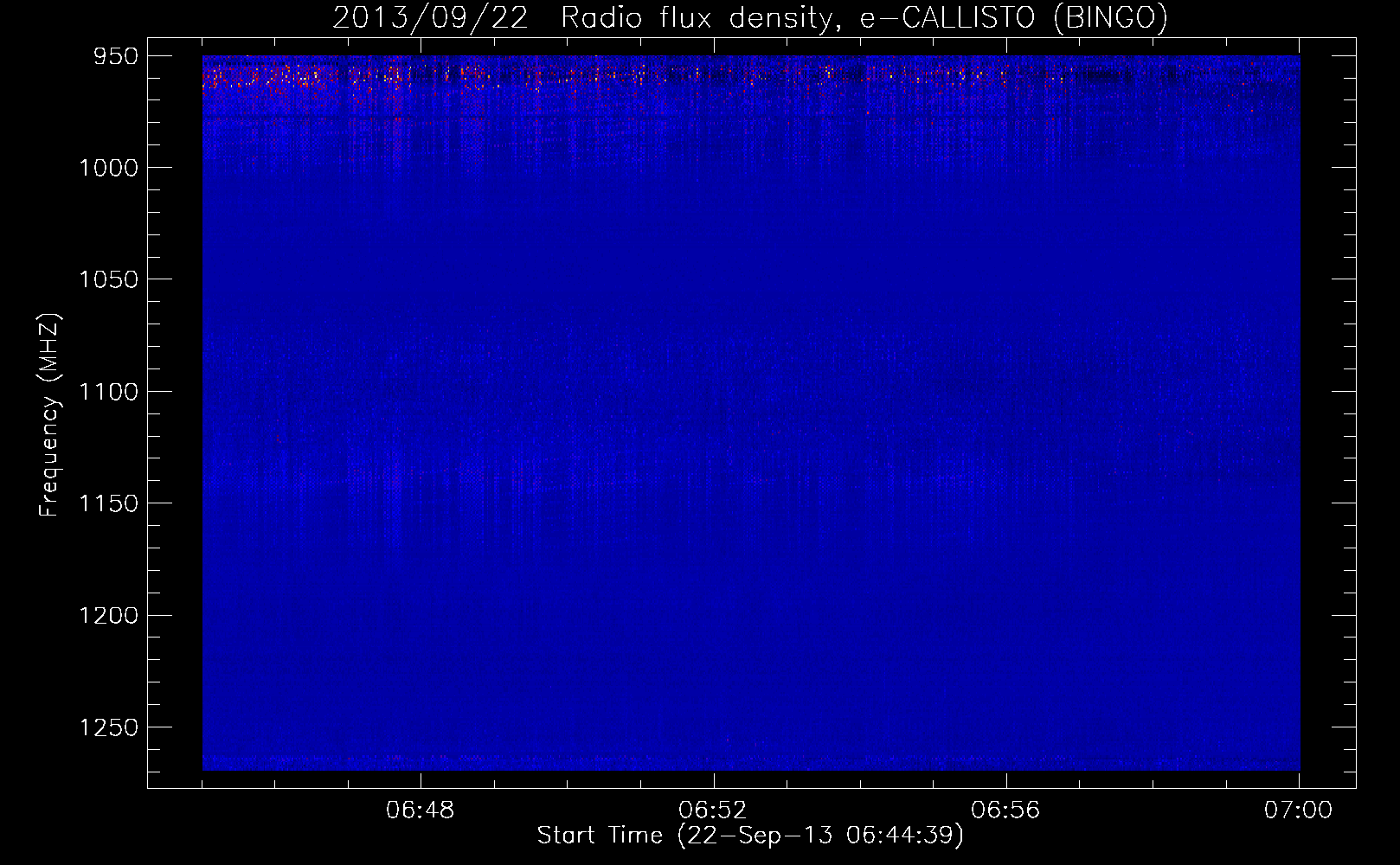Select the 1000 frequency tick label

click(x=109, y=168)
